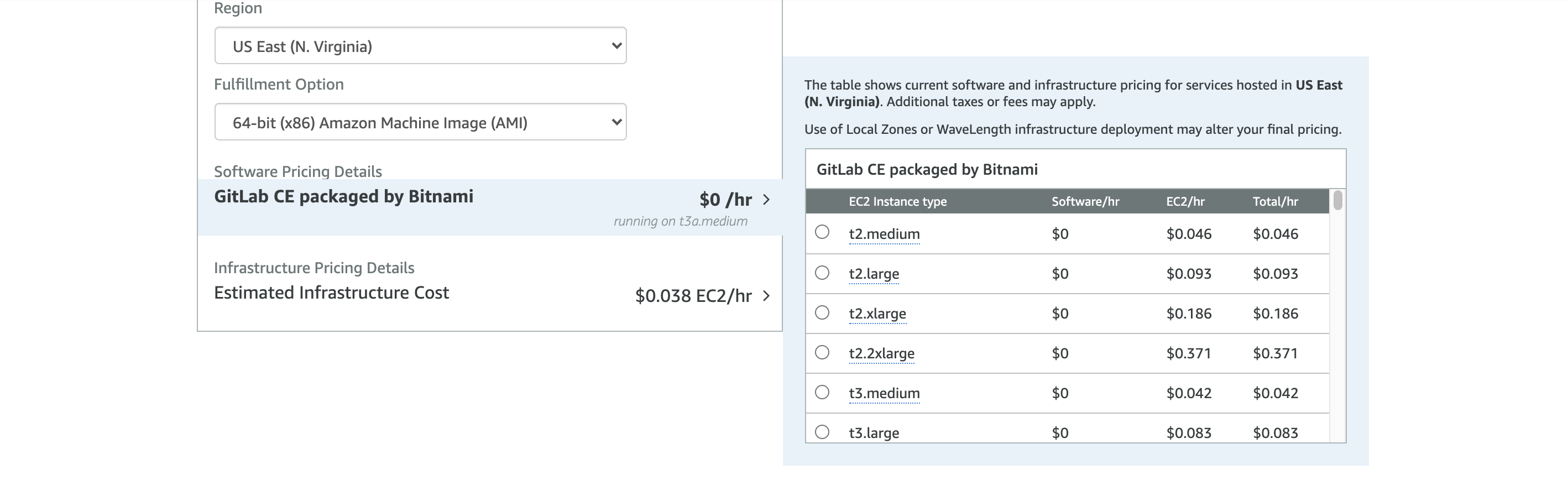This screenshot has width=1568, height=480.
Task: Click the $0.042 EC2/hr cell for t3.medium
Action: point(1189,394)
